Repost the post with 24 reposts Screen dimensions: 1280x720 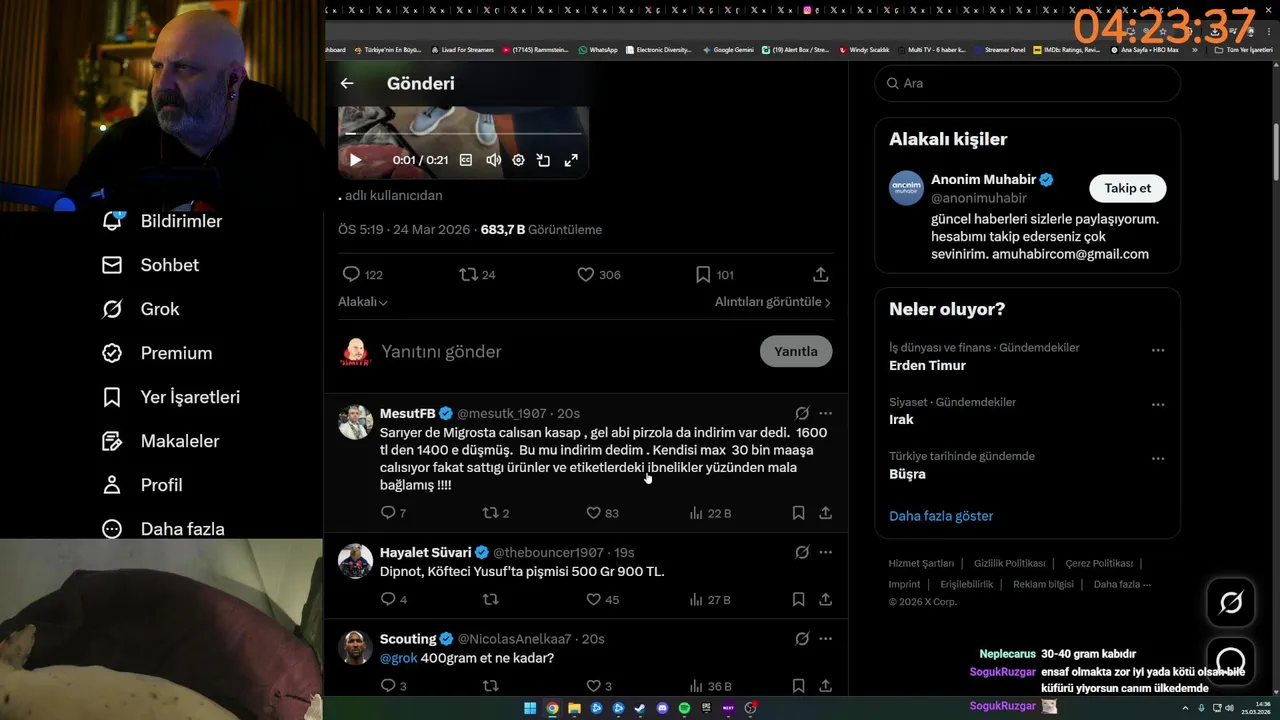[477, 274]
